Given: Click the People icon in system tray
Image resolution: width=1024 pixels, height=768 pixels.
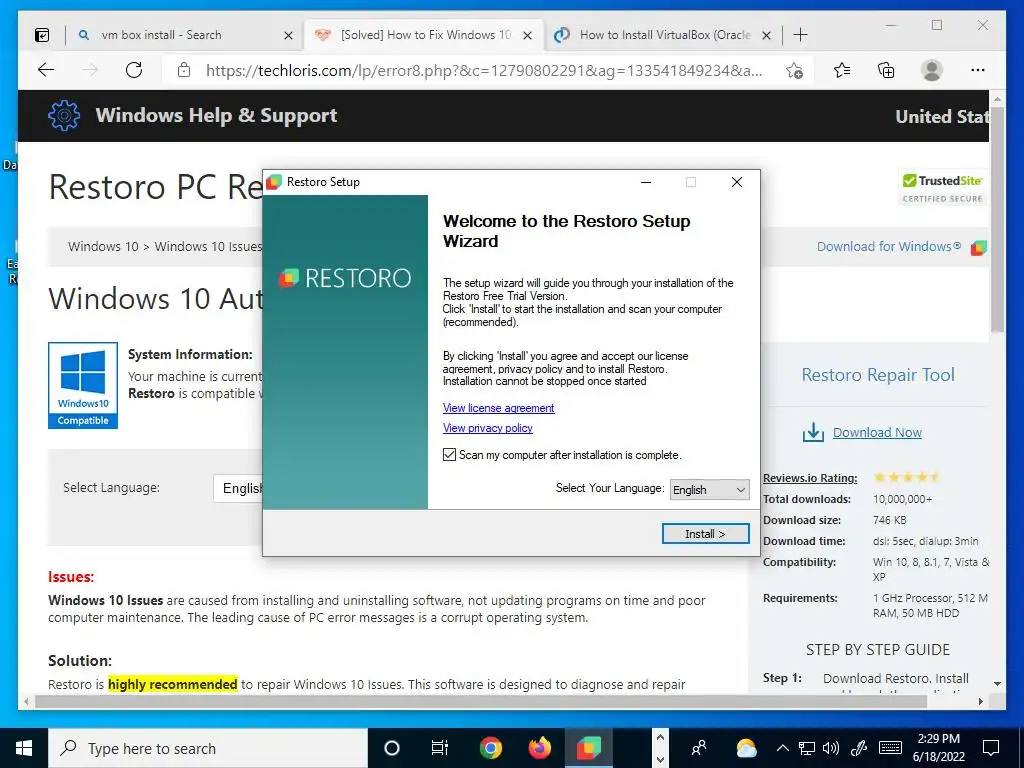Looking at the screenshot, I should [x=699, y=748].
